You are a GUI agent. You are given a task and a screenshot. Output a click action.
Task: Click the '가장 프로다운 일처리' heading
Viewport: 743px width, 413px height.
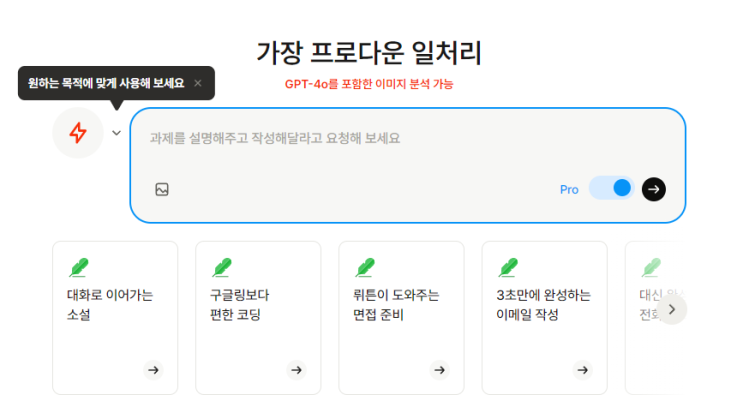369,53
